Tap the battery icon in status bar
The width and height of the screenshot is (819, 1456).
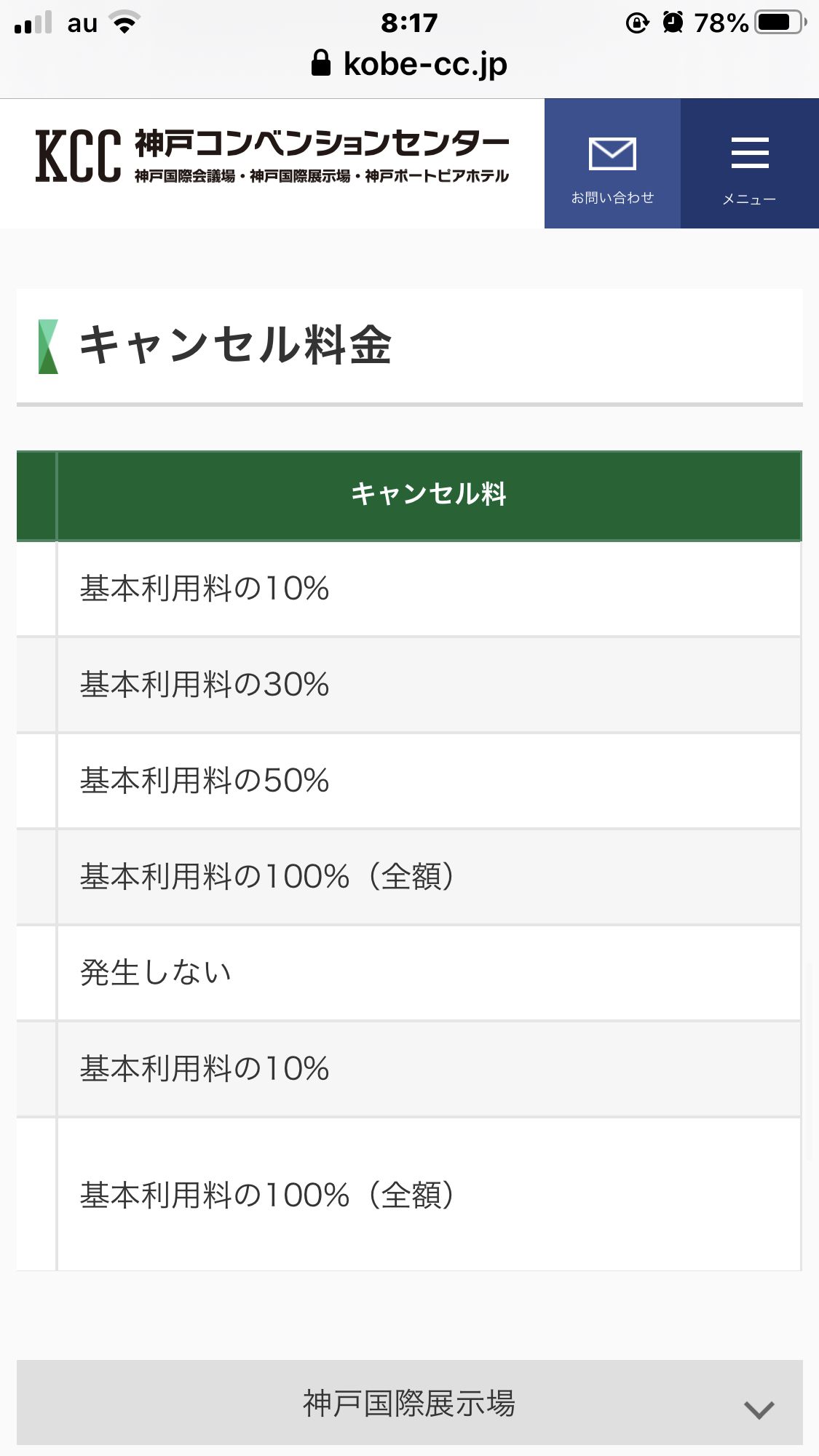[780, 23]
